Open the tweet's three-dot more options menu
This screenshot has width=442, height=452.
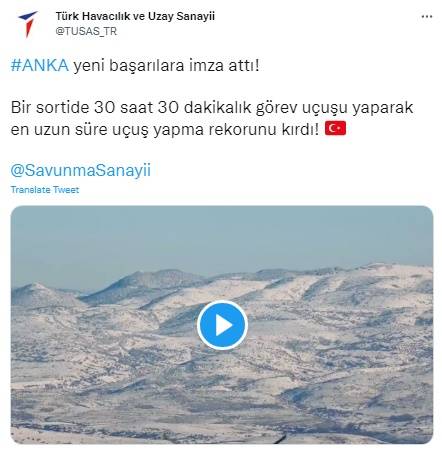pos(427,16)
